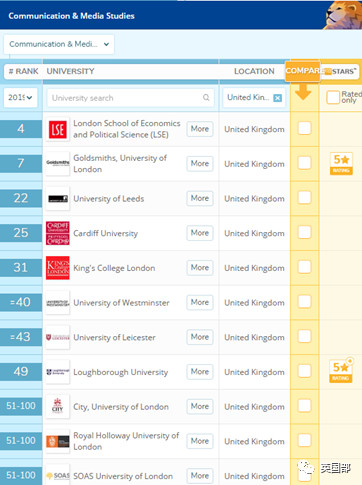Viewport: 362px width, 485px height.
Task: Click More button for Goldsmiths
Action: coord(200,164)
